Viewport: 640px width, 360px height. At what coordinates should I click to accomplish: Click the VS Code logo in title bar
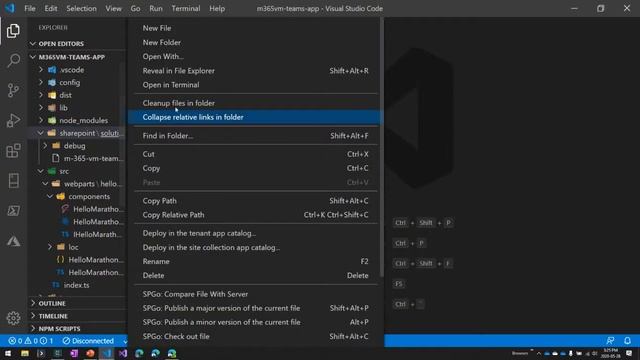point(10,8)
